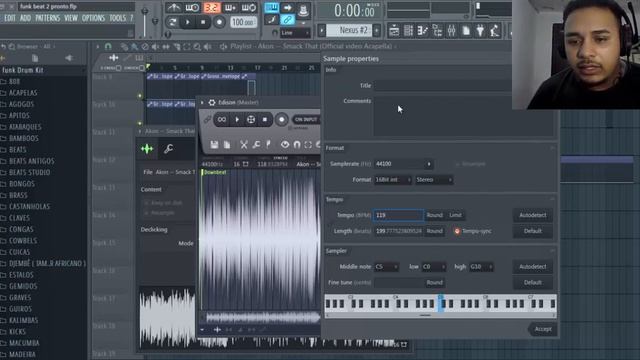Click the 100 tempo display

point(243,22)
